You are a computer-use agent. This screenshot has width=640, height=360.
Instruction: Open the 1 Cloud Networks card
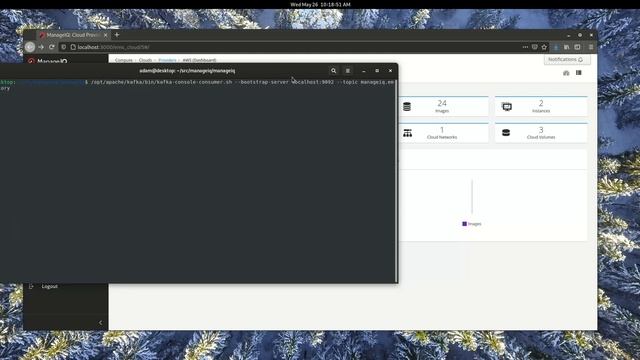pos(443,133)
